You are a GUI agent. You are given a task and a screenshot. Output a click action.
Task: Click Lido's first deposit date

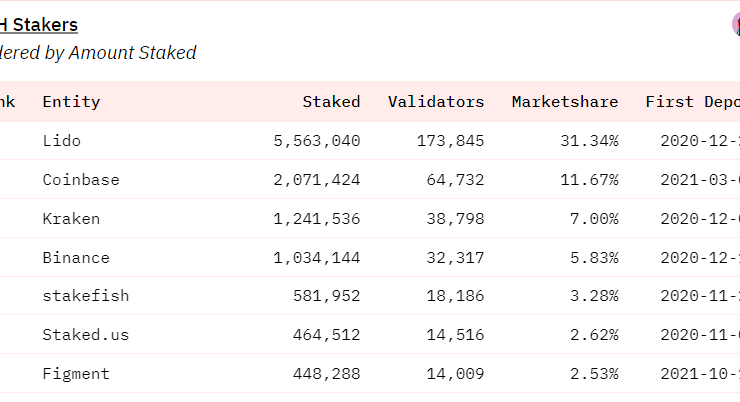point(700,141)
